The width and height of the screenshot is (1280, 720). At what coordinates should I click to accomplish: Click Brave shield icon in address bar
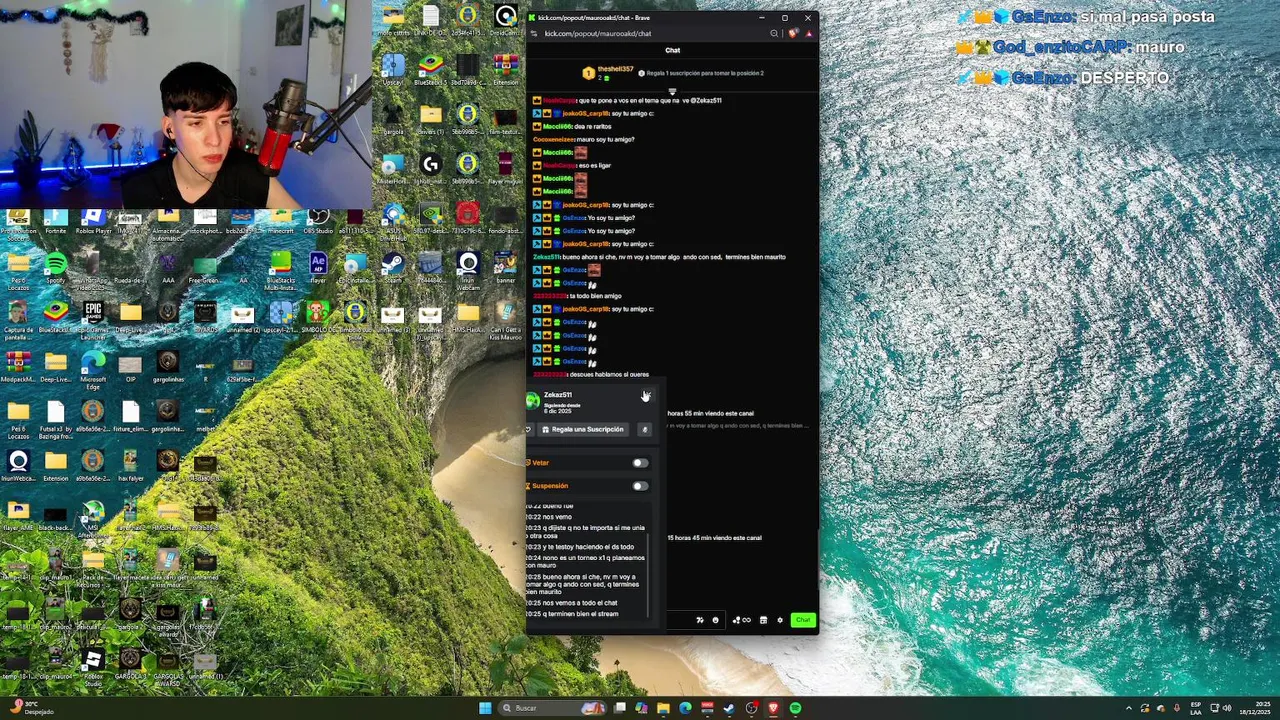[793, 33]
